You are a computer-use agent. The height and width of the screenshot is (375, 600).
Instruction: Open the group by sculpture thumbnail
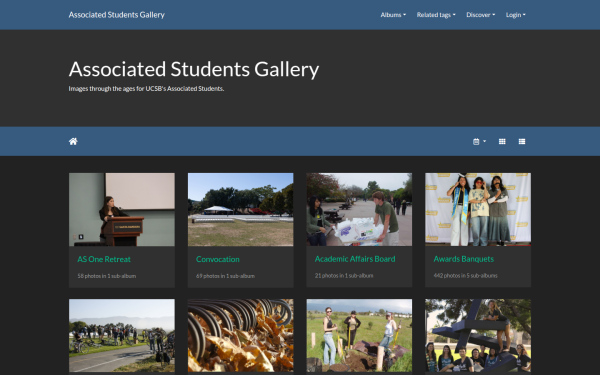pyautogui.click(x=478, y=336)
